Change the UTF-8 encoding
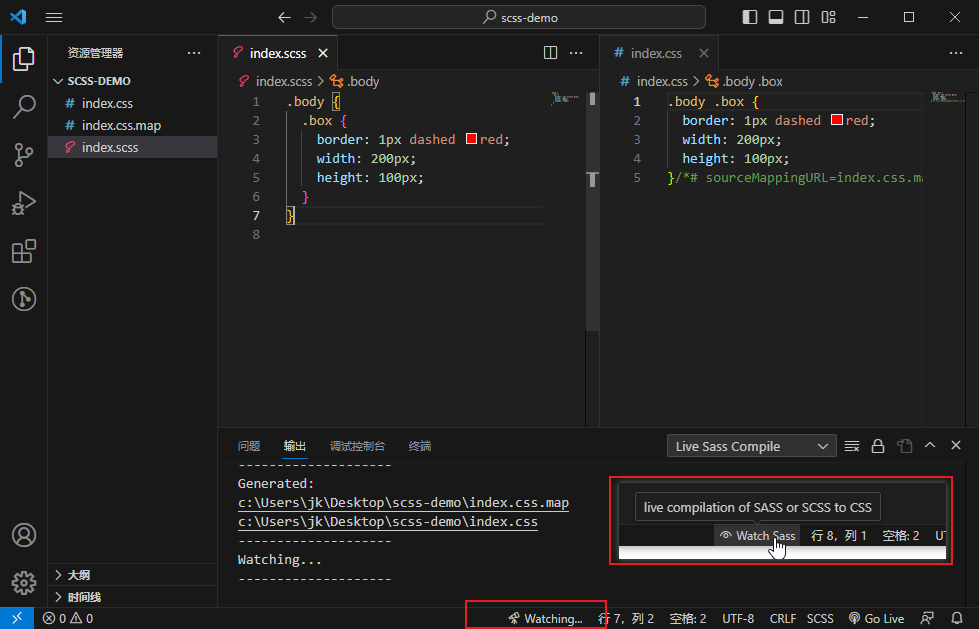Image resolution: width=979 pixels, height=629 pixels. (x=738, y=618)
